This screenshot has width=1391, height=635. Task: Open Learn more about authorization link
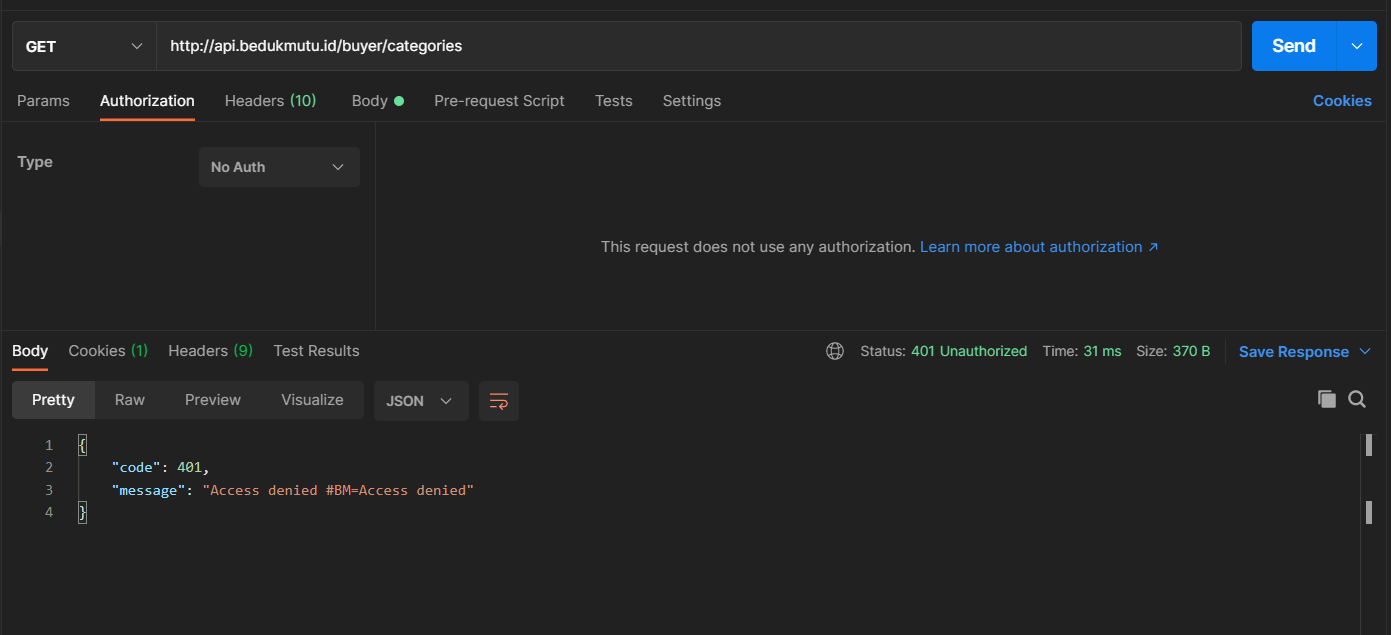(1038, 247)
